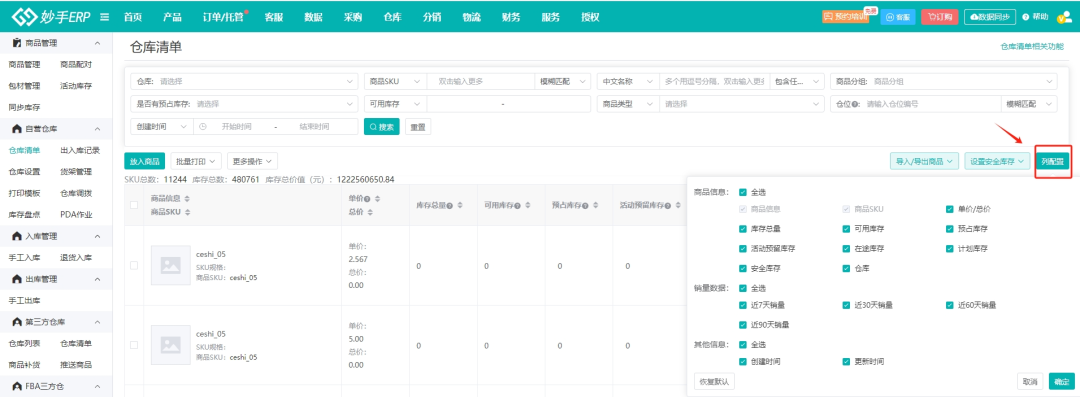The width and height of the screenshot is (1080, 397).
Task: Click the 妙手ERP logo
Action: pyautogui.click(x=52, y=16)
